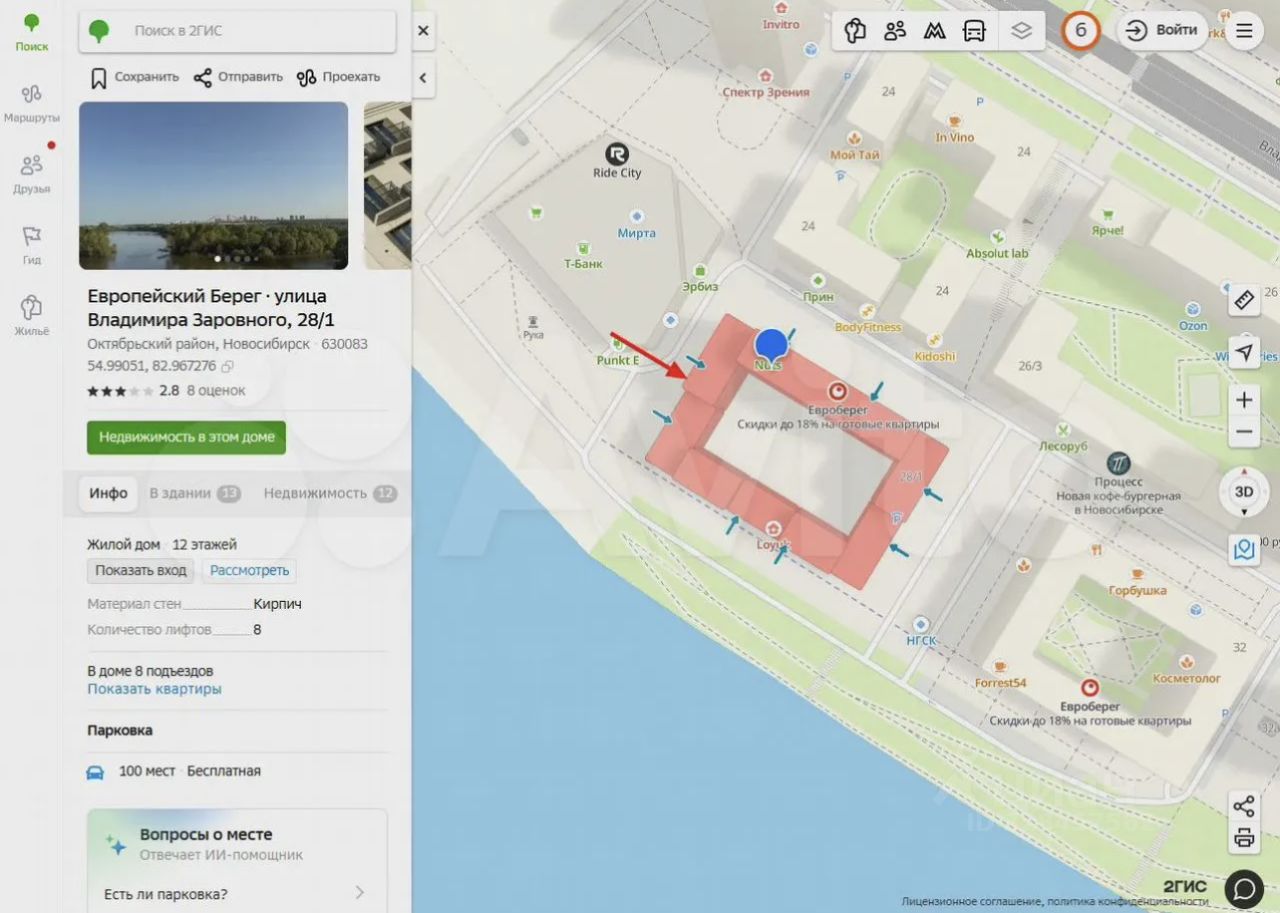Image resolution: width=1280 pixels, height=913 pixels.
Task: Click the map-with-pin button below the 3D control
Action: point(1244,550)
